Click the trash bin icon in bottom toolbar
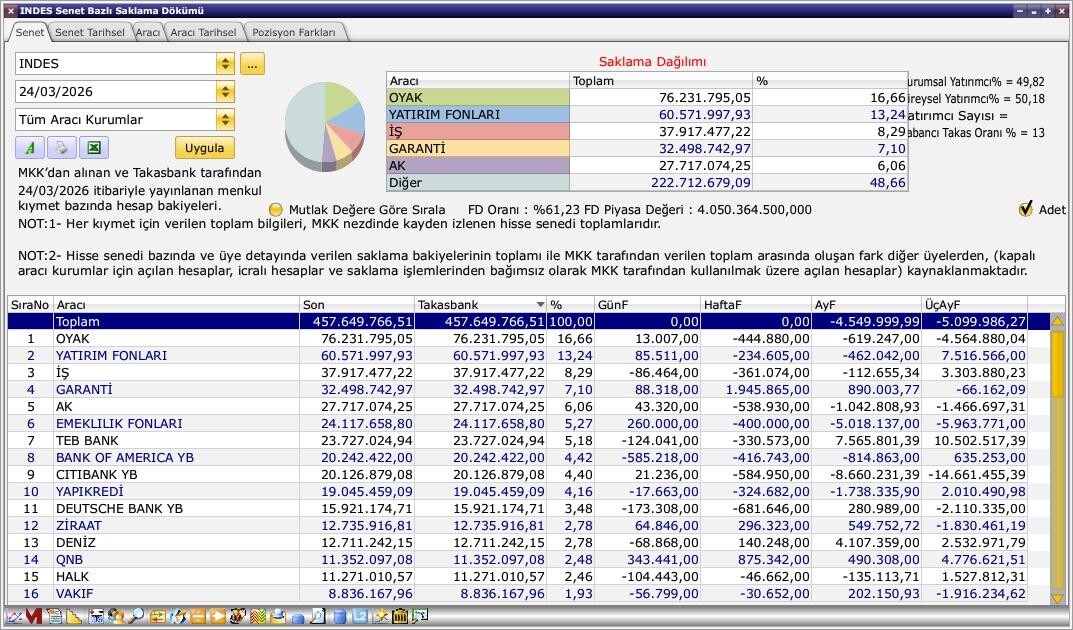Image resolution: width=1073 pixels, height=630 pixels. (x=400, y=617)
